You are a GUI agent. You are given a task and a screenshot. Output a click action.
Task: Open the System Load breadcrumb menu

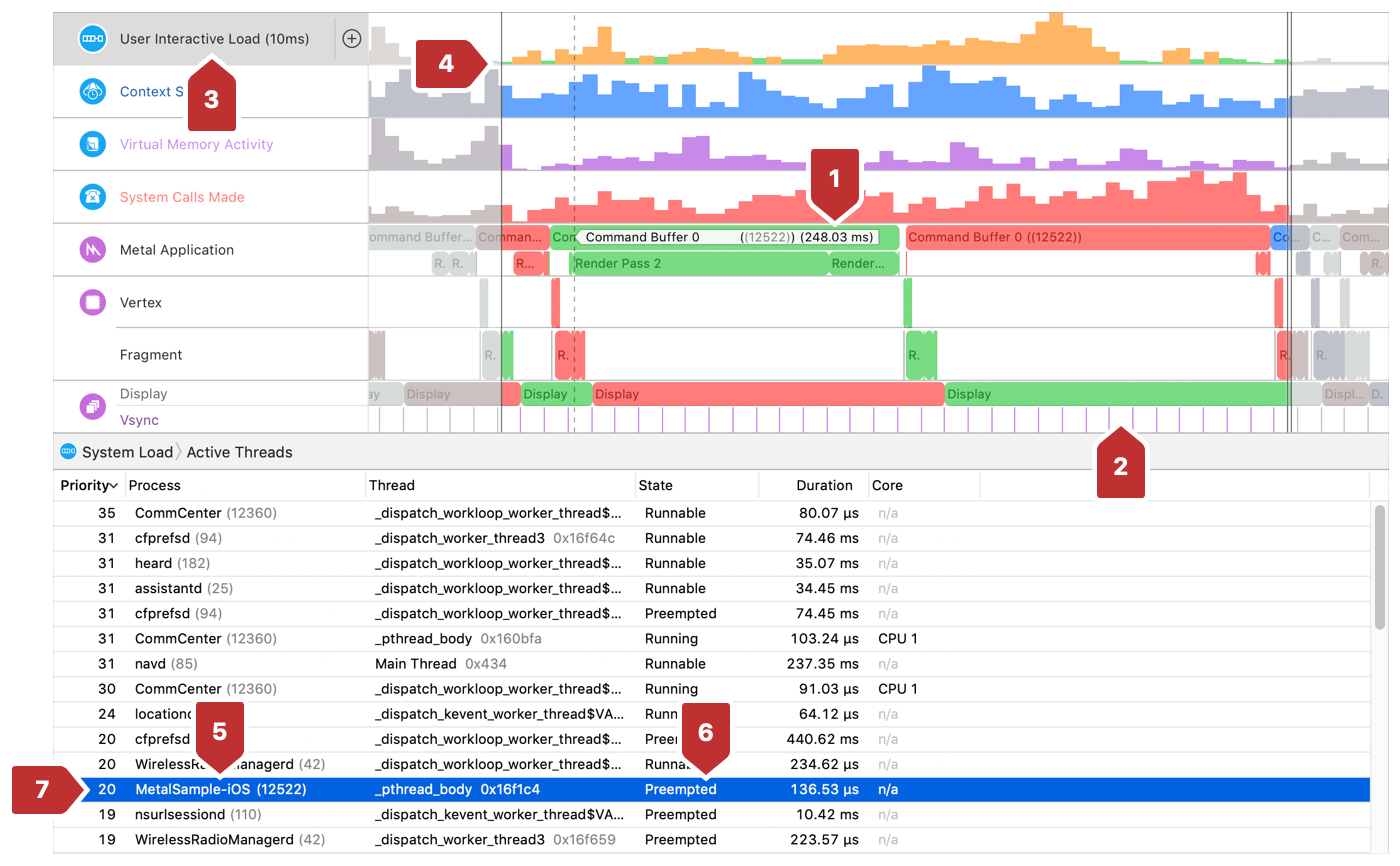click(x=127, y=452)
